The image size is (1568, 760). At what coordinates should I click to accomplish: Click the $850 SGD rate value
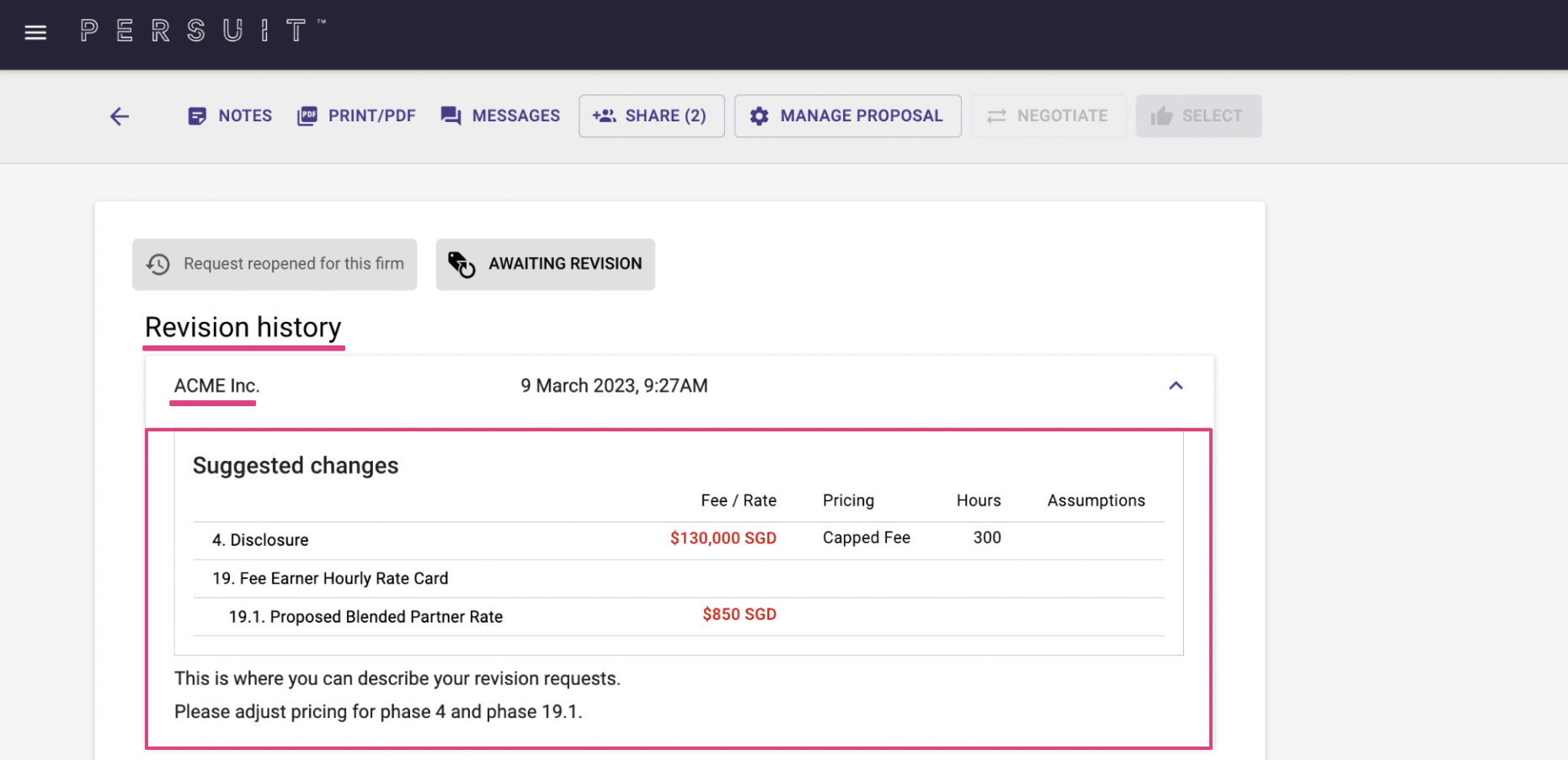pyautogui.click(x=739, y=615)
